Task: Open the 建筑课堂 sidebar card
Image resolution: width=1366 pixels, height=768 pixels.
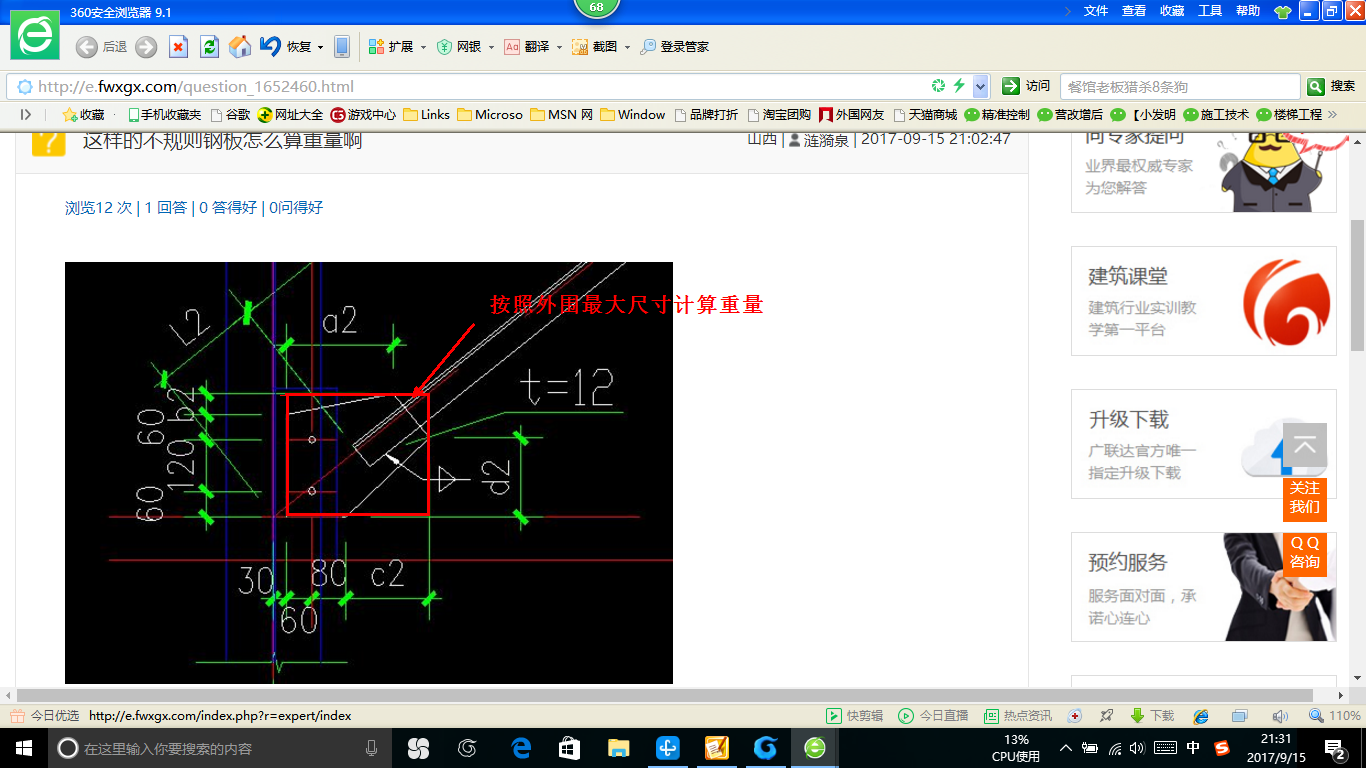Action: (1204, 301)
